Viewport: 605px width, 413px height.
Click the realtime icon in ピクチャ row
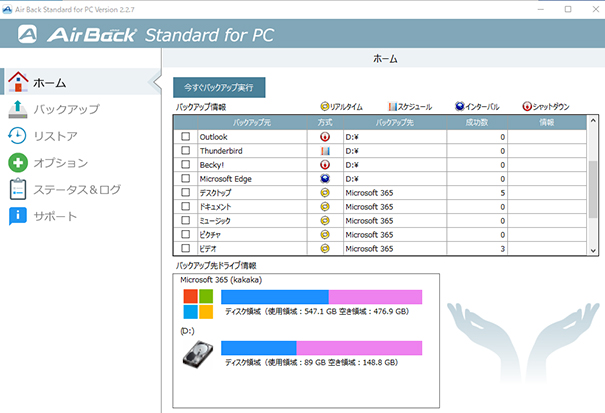coord(325,234)
